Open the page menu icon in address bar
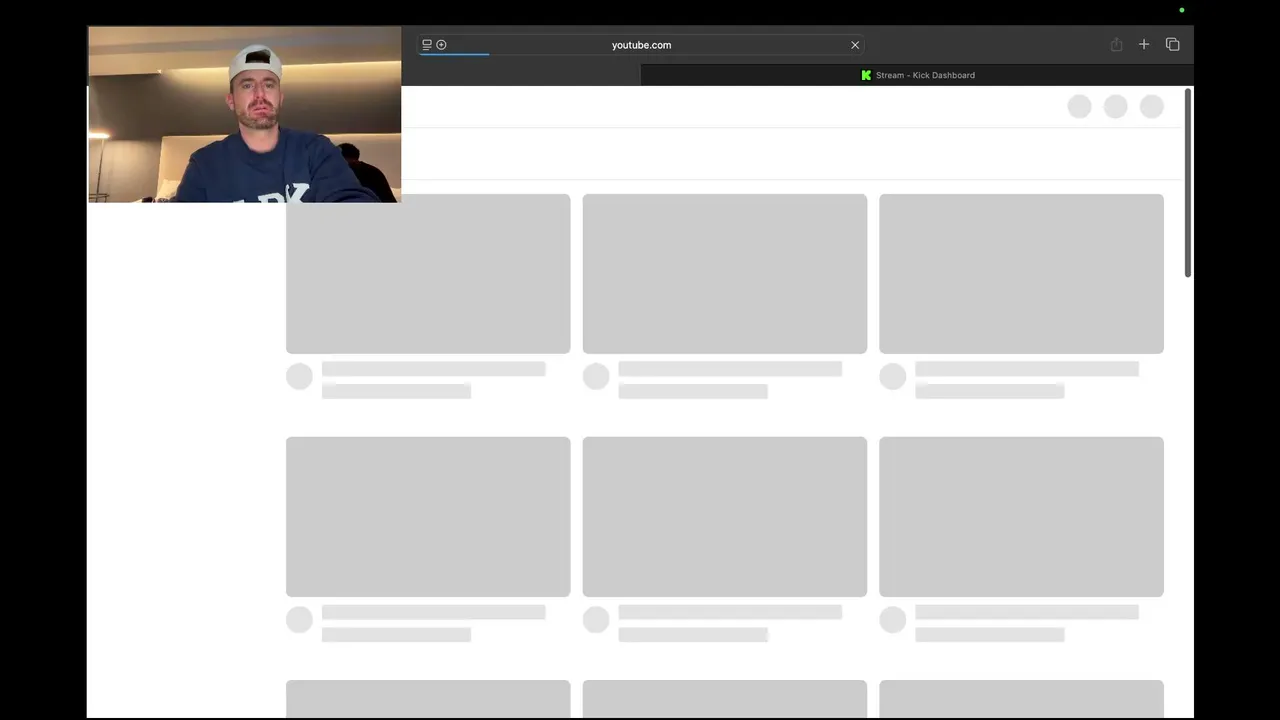This screenshot has height=720, width=1280. pyautogui.click(x=427, y=45)
